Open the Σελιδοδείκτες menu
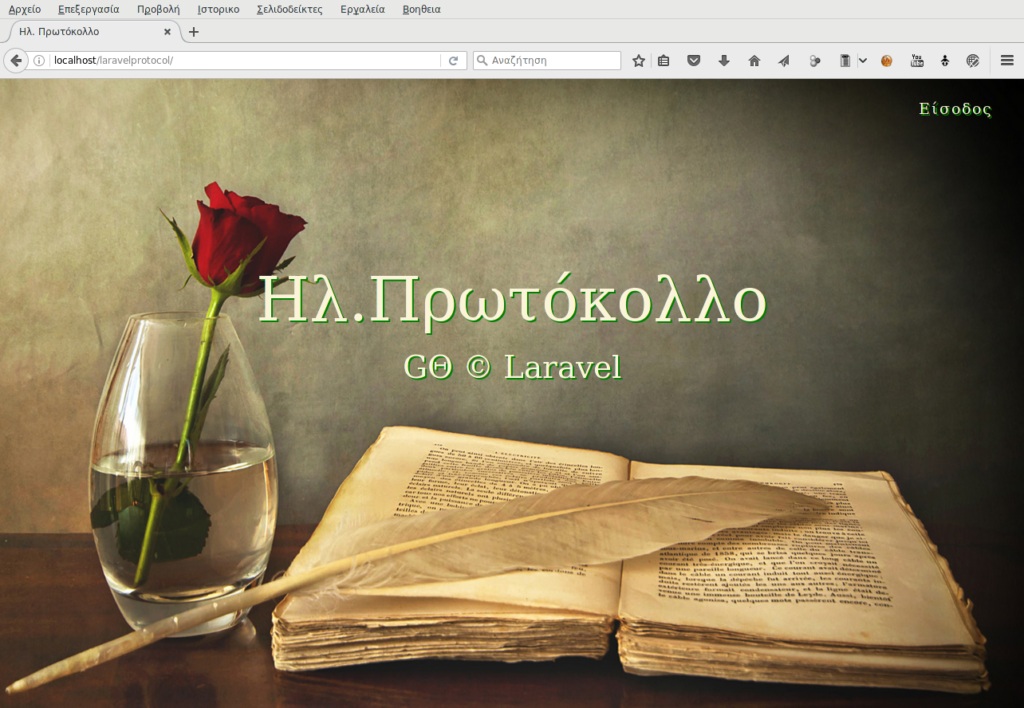 click(x=289, y=9)
